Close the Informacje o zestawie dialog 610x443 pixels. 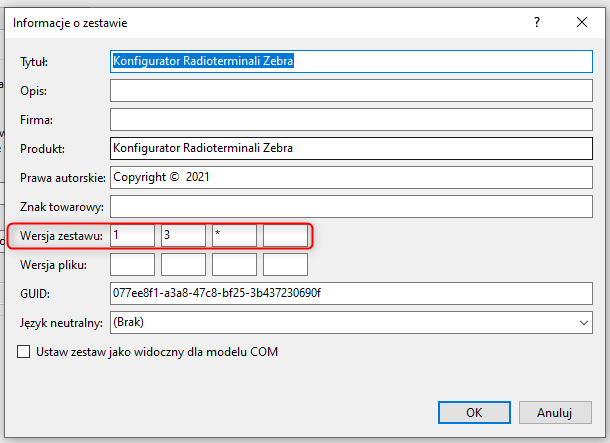point(582,21)
